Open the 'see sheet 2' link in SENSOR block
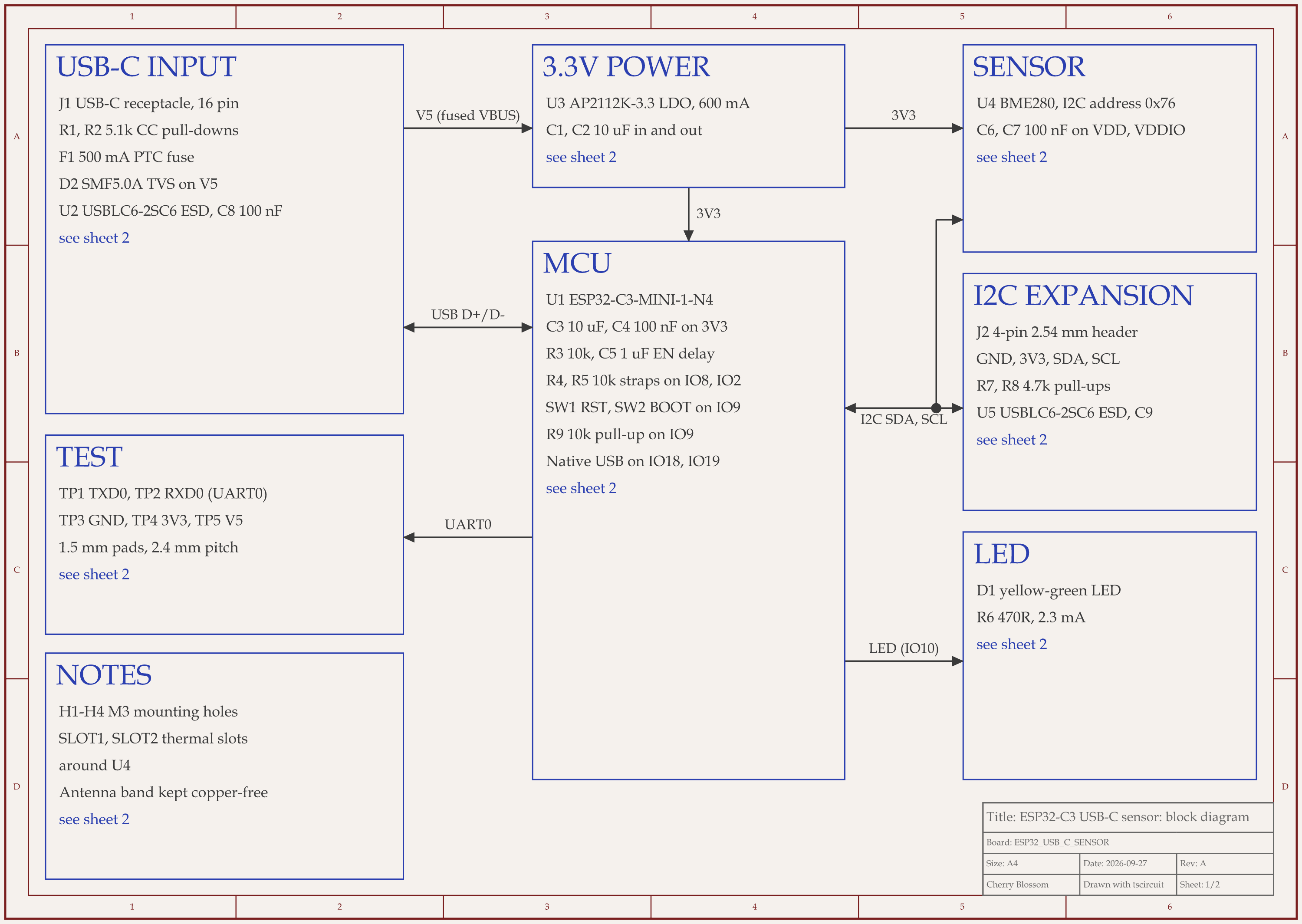Screen dimensions: 1302x924 coord(1011,157)
